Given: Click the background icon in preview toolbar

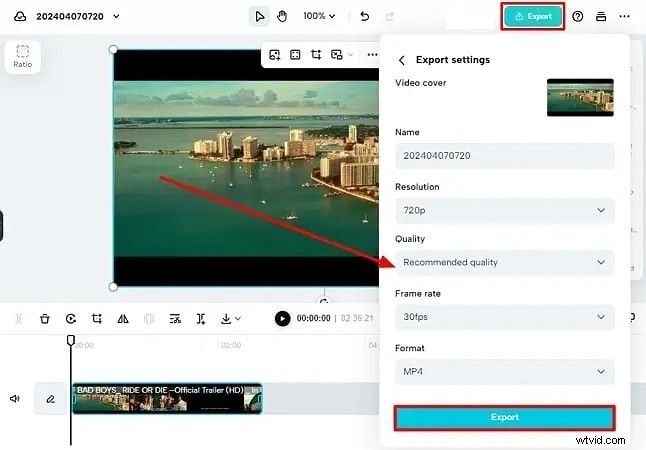Looking at the screenshot, I should (x=337, y=55).
